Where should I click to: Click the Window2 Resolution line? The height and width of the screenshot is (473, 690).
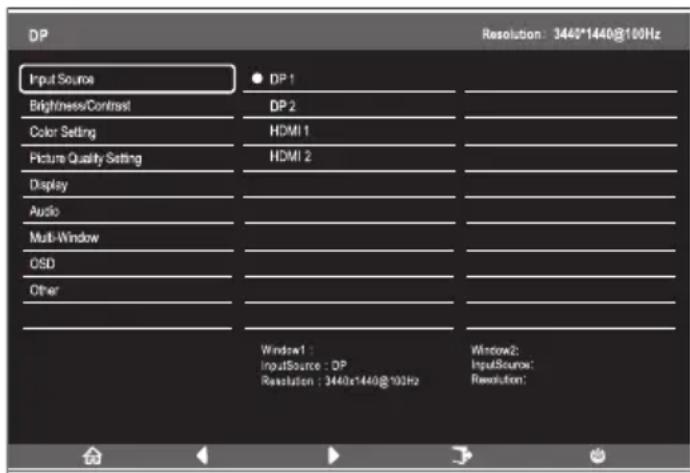tap(499, 379)
